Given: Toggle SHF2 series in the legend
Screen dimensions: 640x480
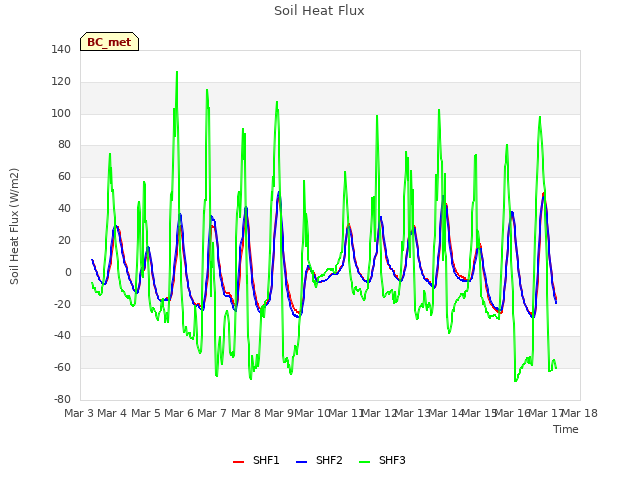Looking at the screenshot, I should tap(319, 460).
